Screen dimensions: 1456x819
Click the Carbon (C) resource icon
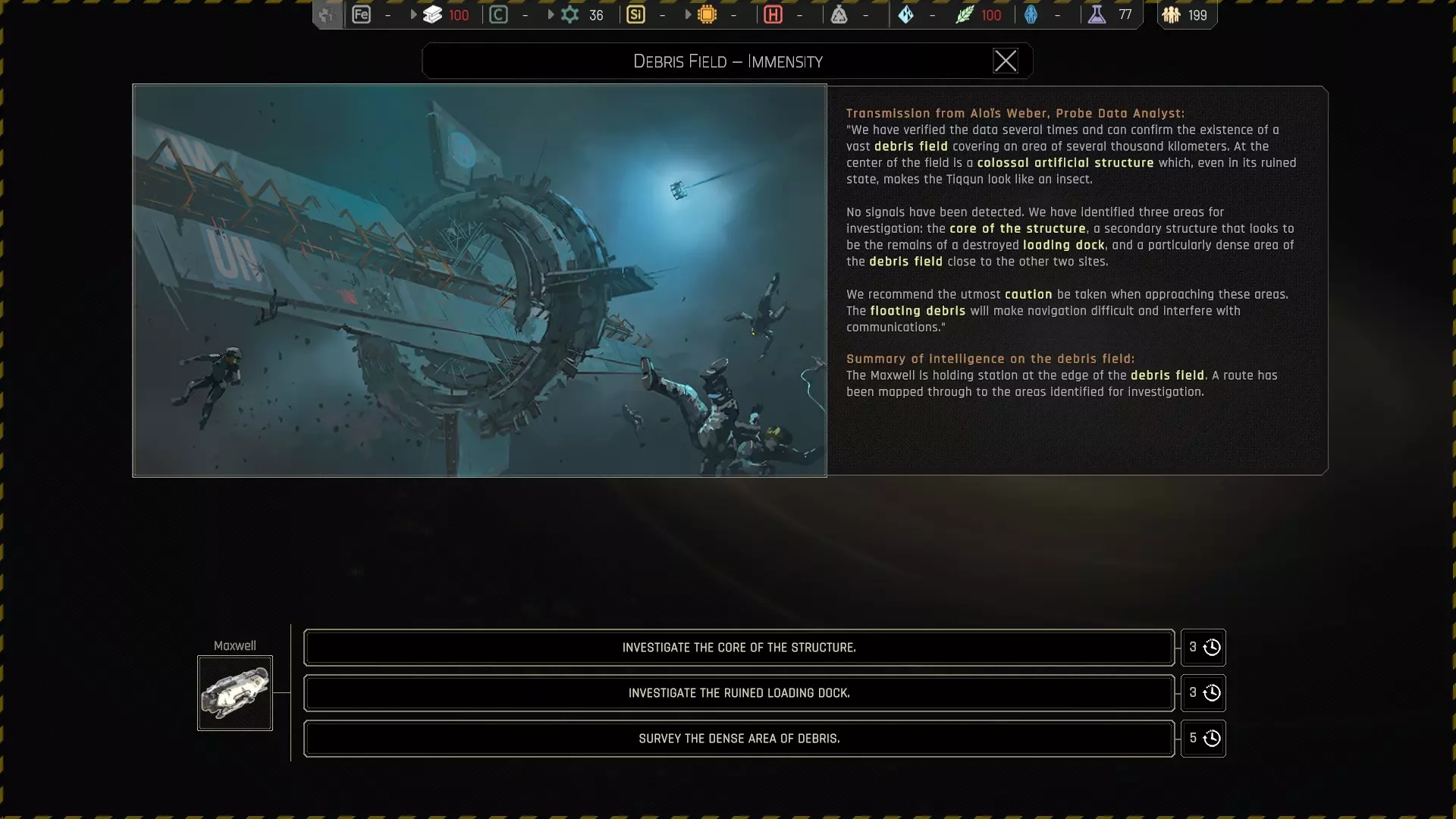(498, 14)
